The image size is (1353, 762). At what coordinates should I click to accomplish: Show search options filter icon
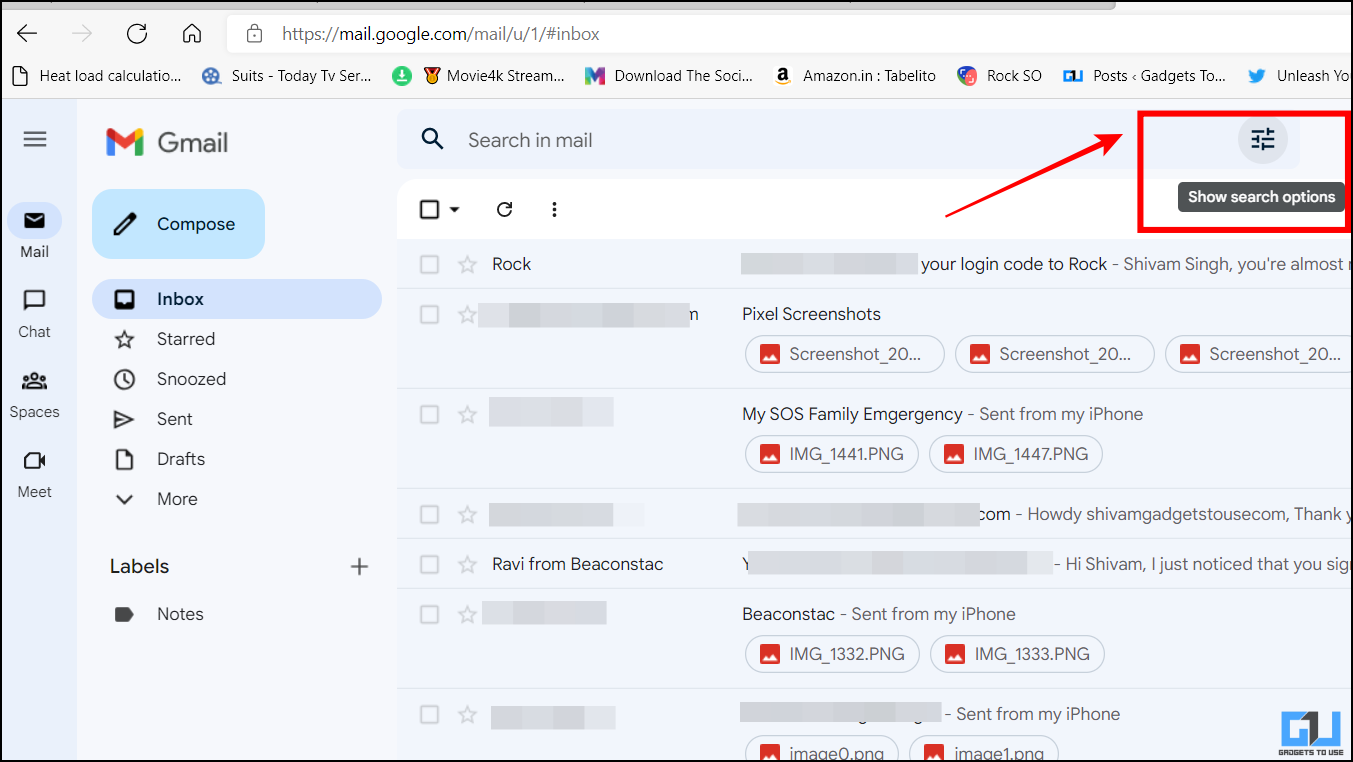pyautogui.click(x=1263, y=139)
